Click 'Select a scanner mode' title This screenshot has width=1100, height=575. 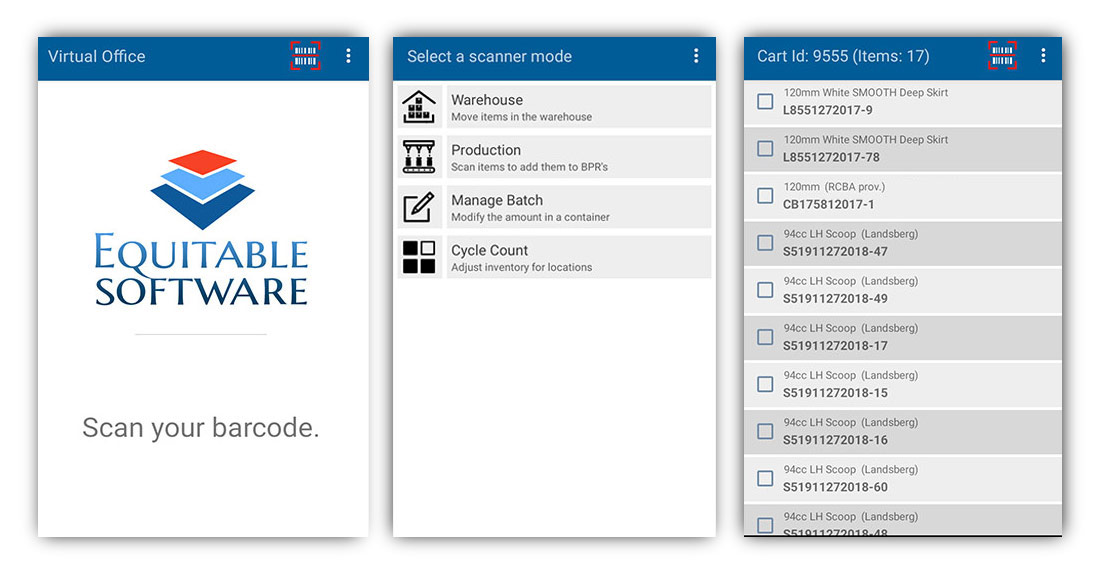[x=490, y=56]
